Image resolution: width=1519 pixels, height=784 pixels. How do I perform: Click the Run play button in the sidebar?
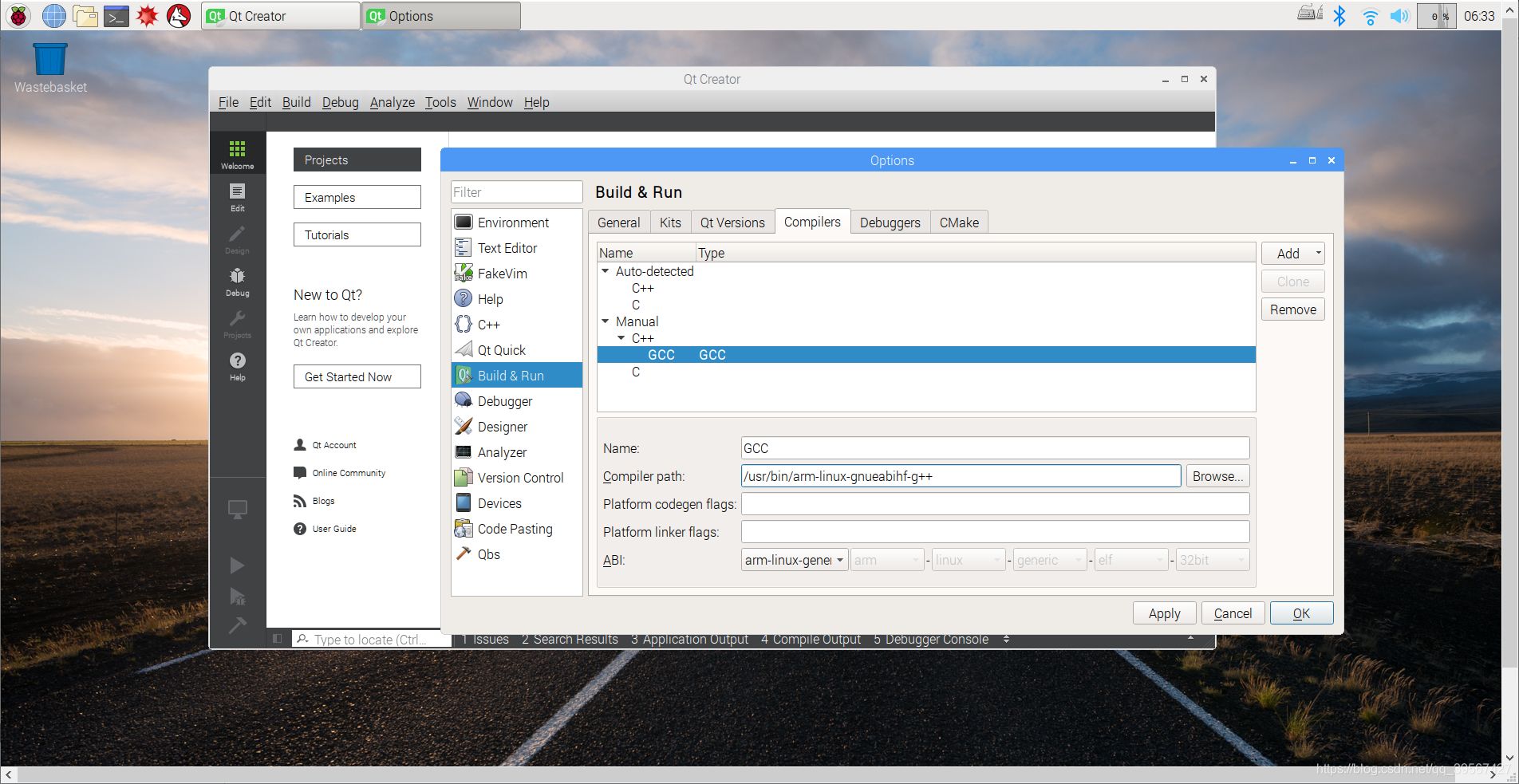pyautogui.click(x=237, y=565)
